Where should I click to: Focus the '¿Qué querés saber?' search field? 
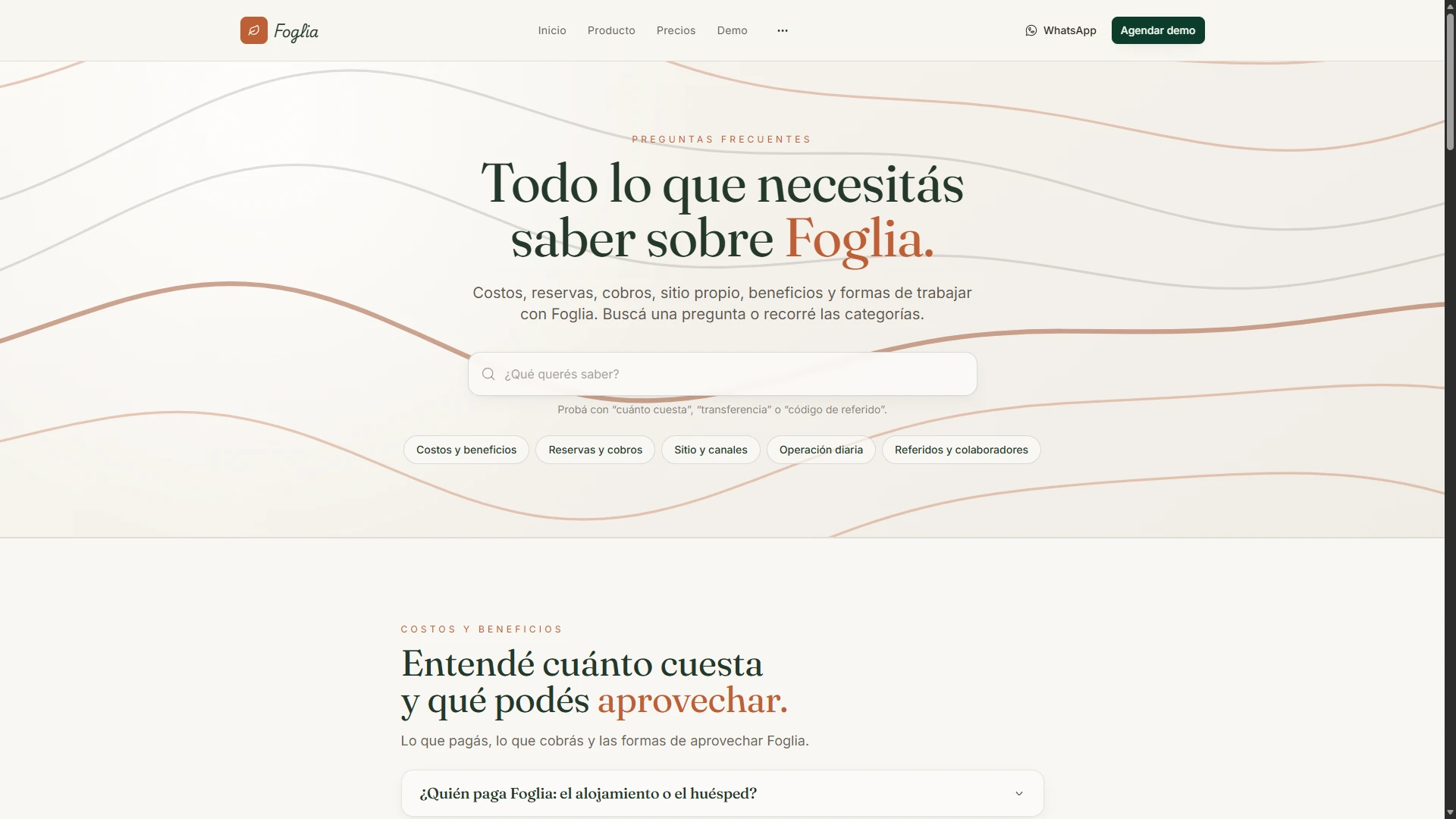click(x=723, y=374)
